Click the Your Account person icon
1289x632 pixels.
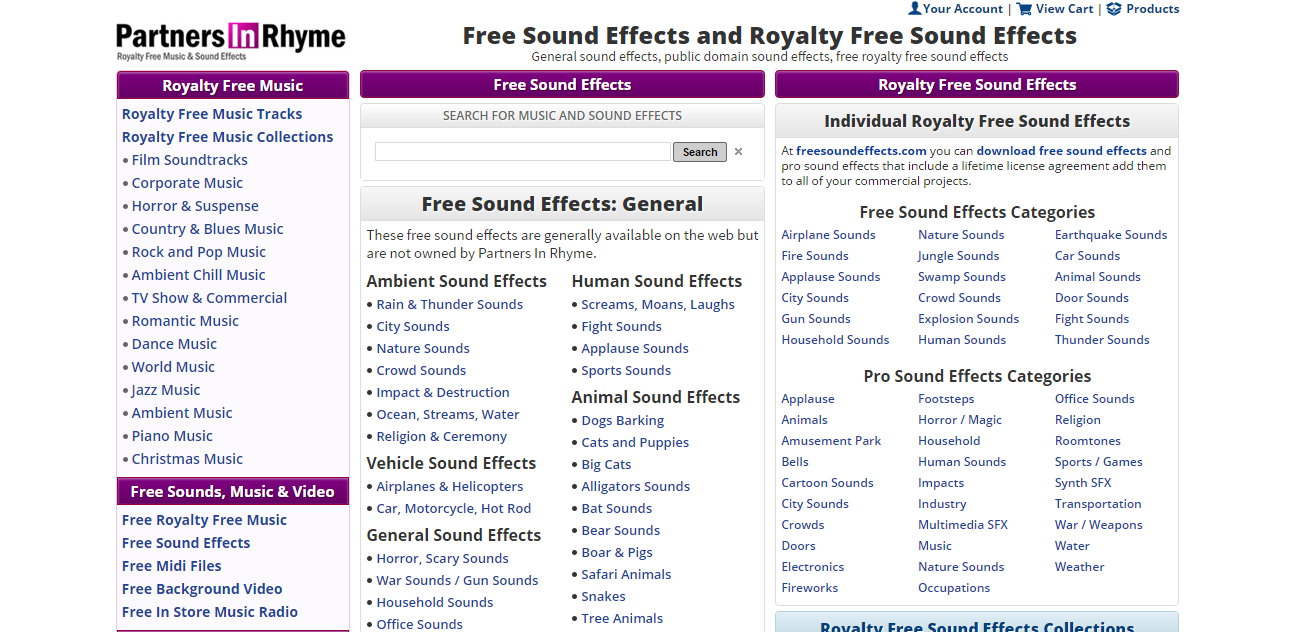[914, 9]
